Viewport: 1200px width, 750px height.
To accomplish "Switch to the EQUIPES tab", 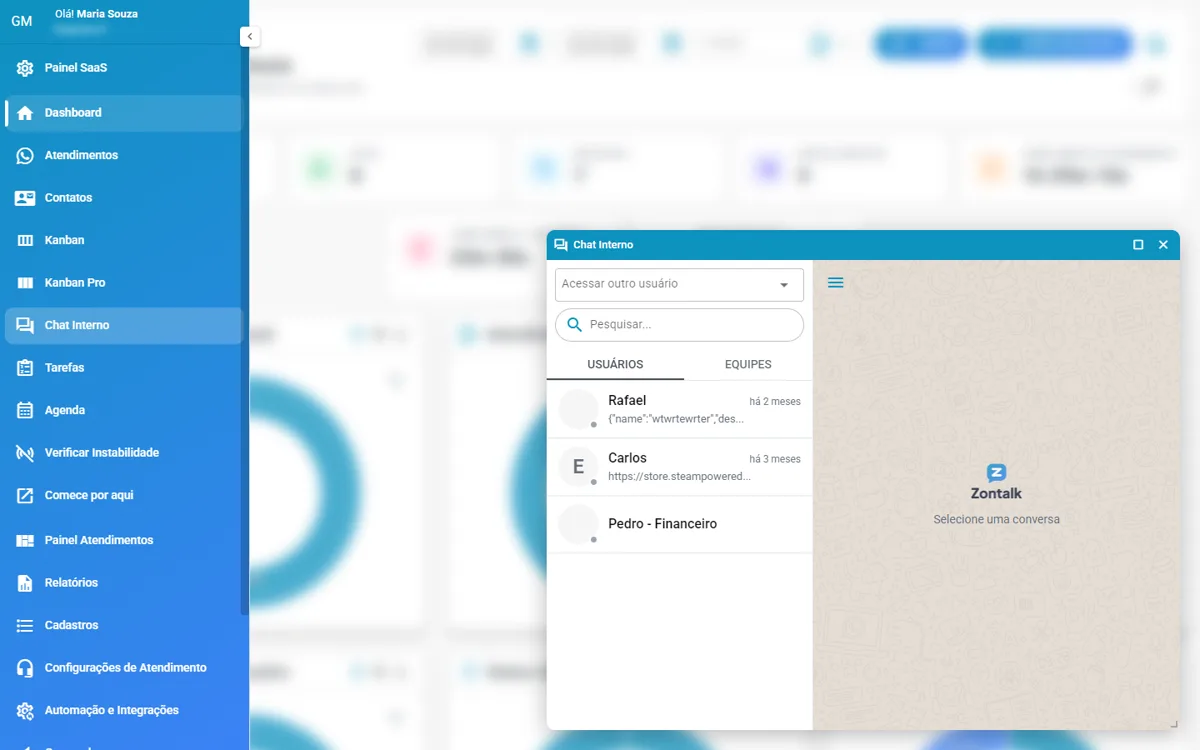I will (x=748, y=364).
